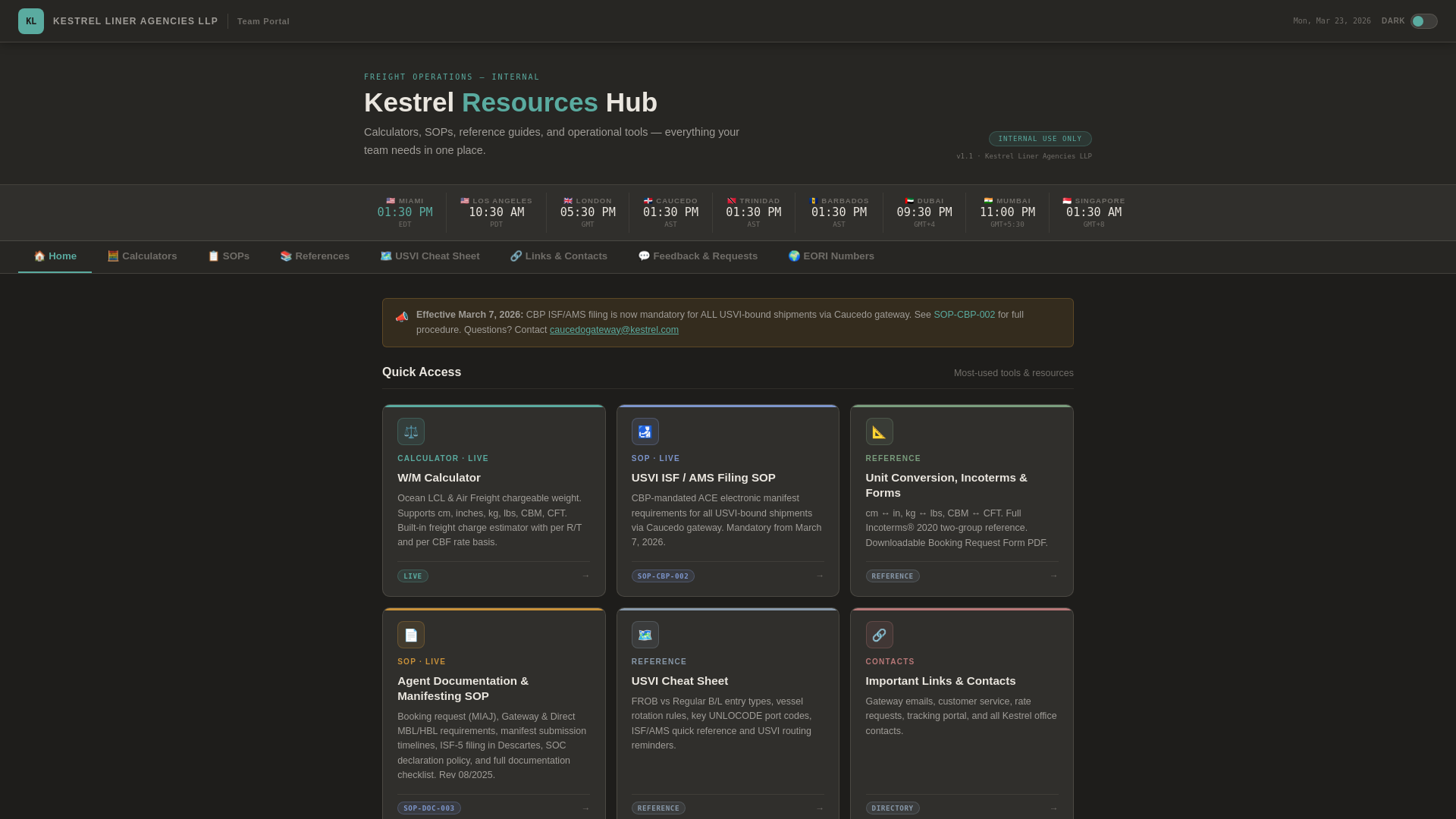Open the Home tab
The image size is (1456, 819).
pyautogui.click(x=55, y=256)
